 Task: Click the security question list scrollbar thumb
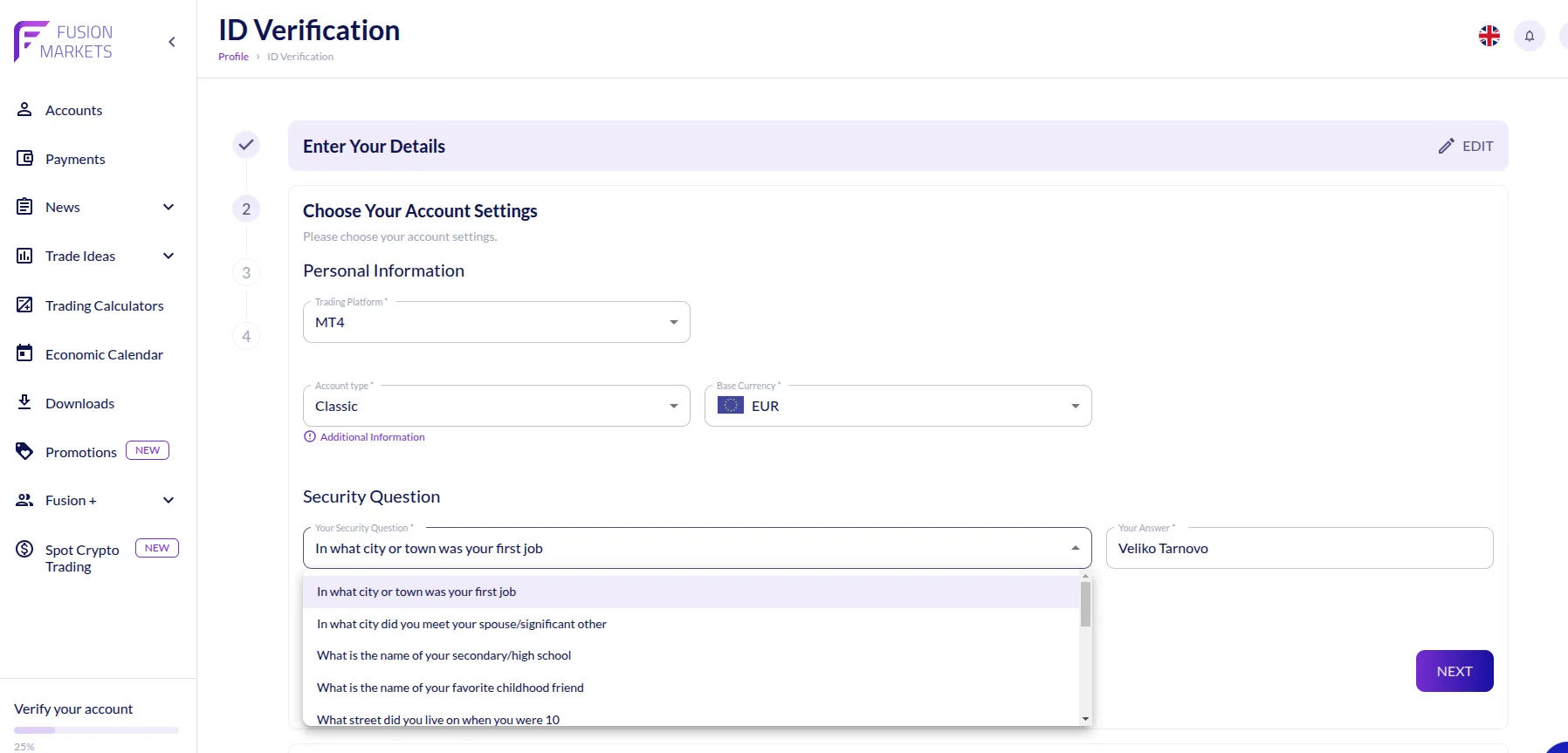(1086, 604)
